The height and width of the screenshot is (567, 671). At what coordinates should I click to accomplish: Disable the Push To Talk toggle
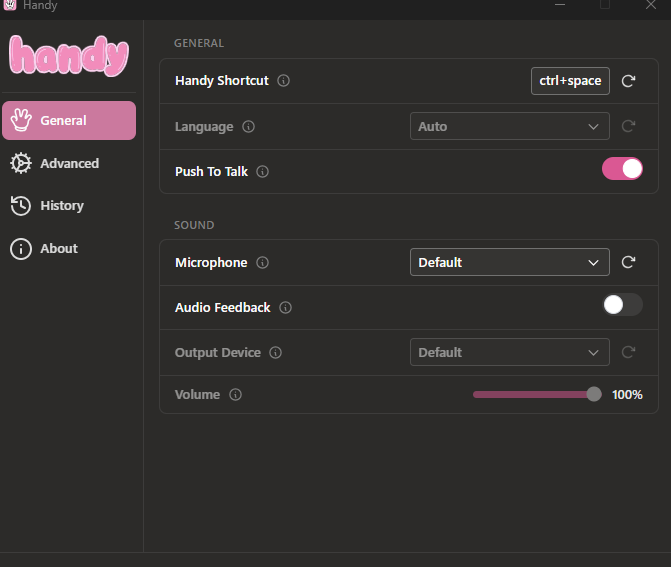[622, 169]
